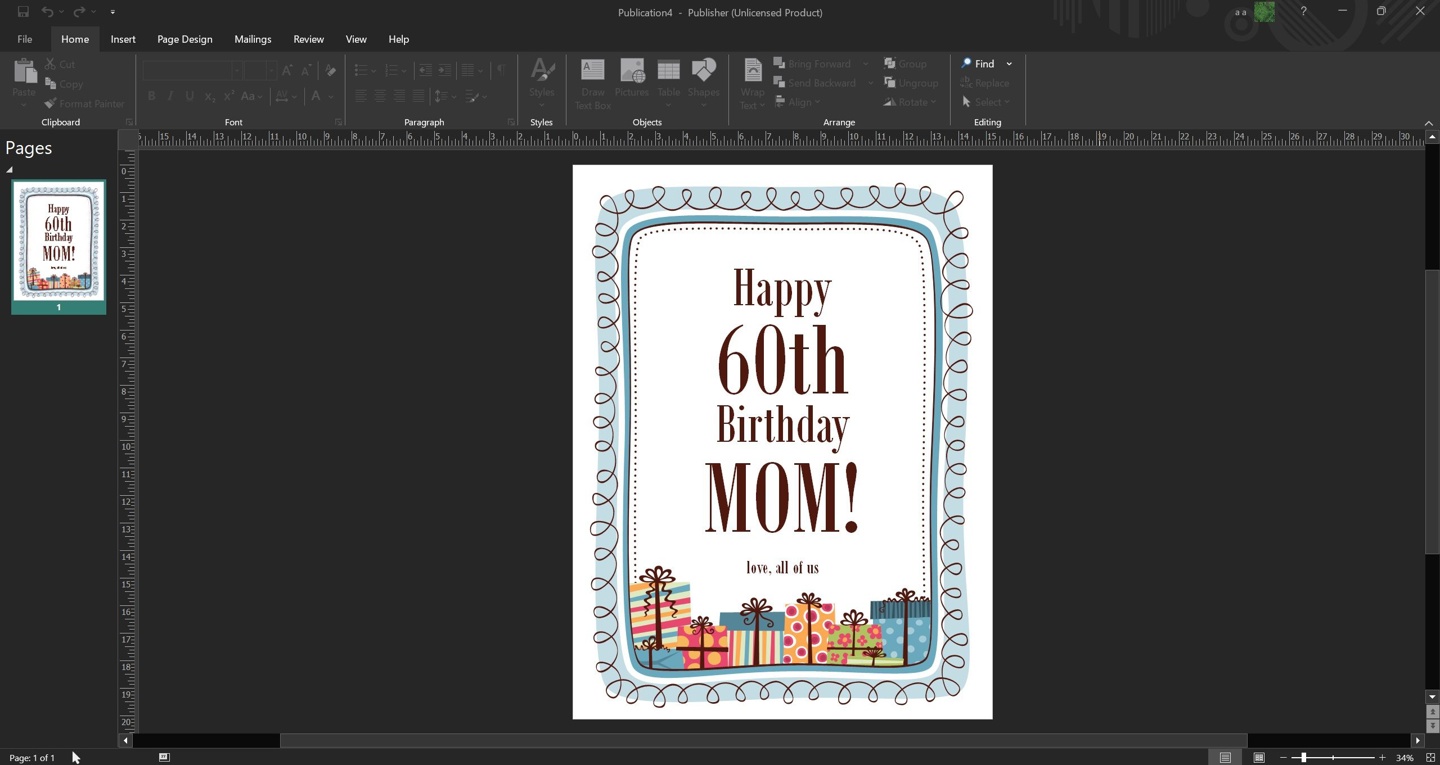
Task: Open the Mailings tab
Action: pyautogui.click(x=252, y=39)
